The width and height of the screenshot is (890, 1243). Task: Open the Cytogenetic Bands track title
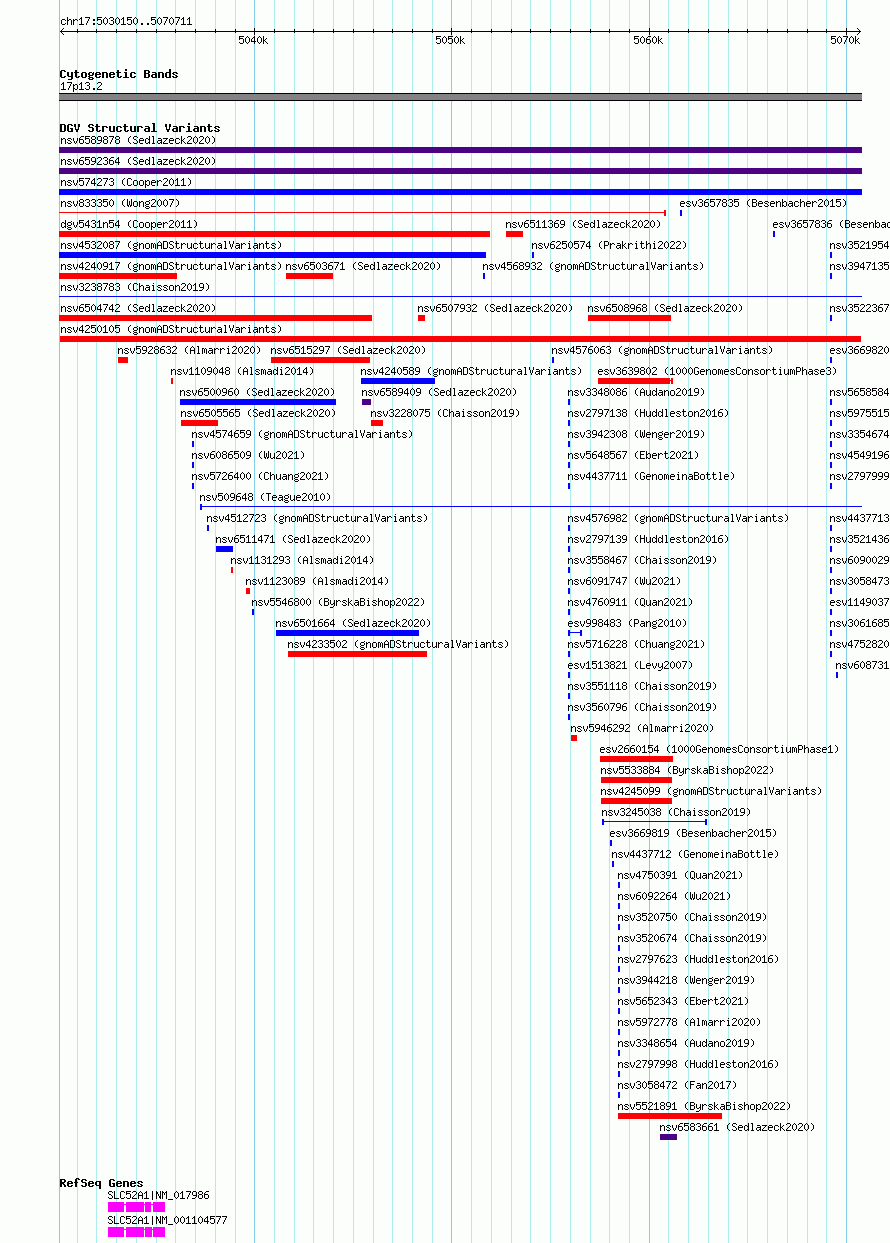coord(119,74)
